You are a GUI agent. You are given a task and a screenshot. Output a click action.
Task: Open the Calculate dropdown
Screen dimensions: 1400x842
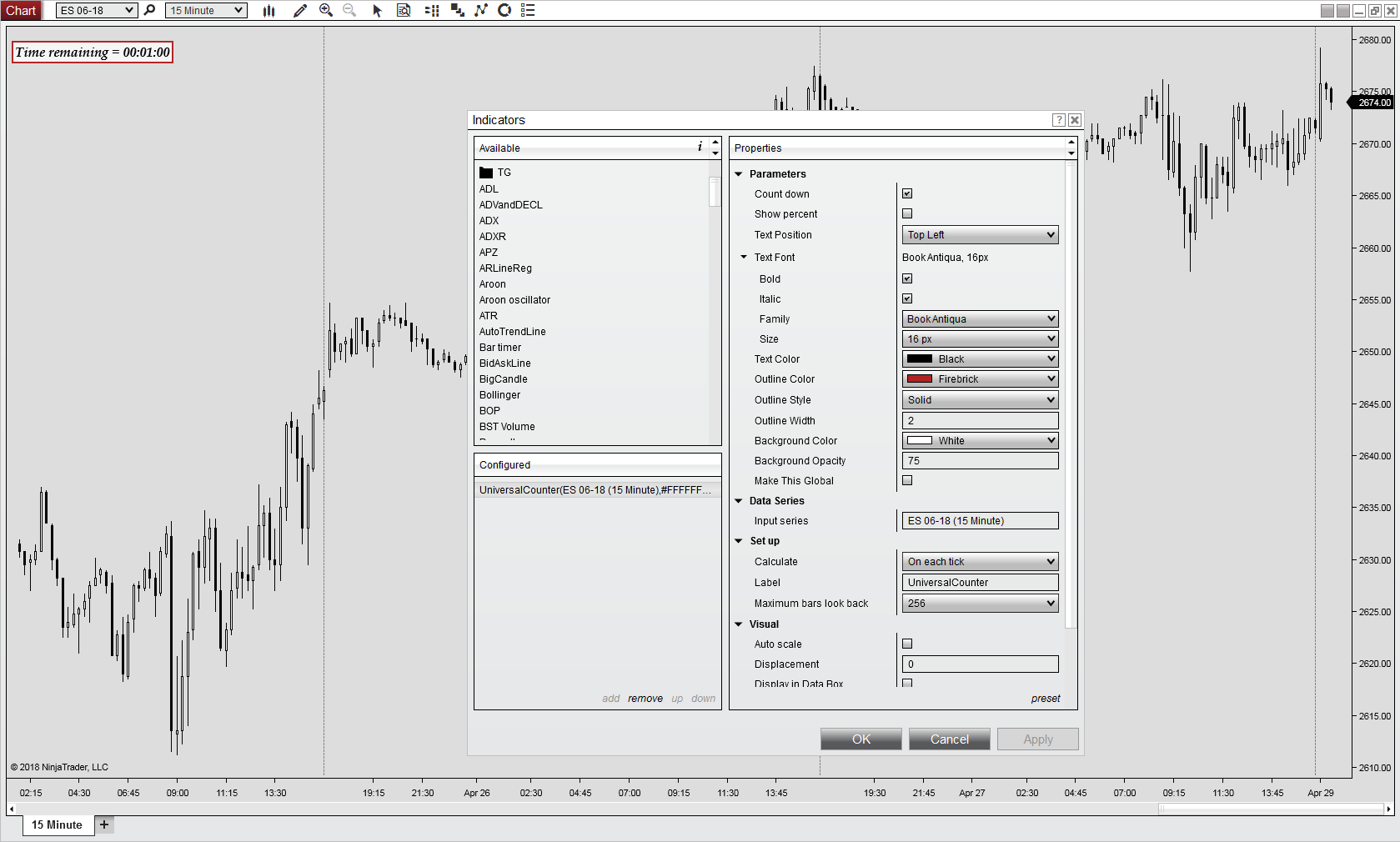click(981, 562)
